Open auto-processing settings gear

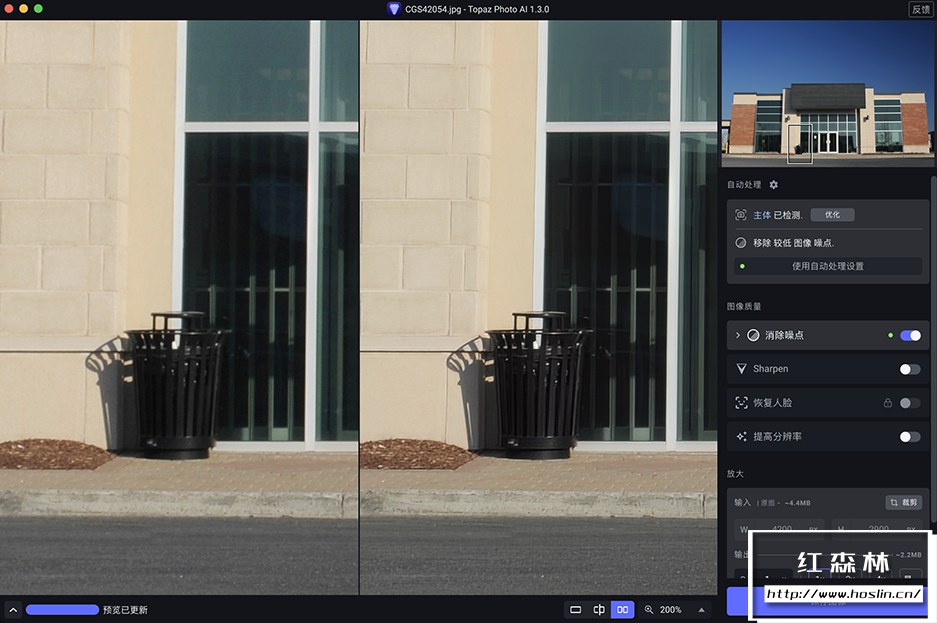(x=774, y=185)
